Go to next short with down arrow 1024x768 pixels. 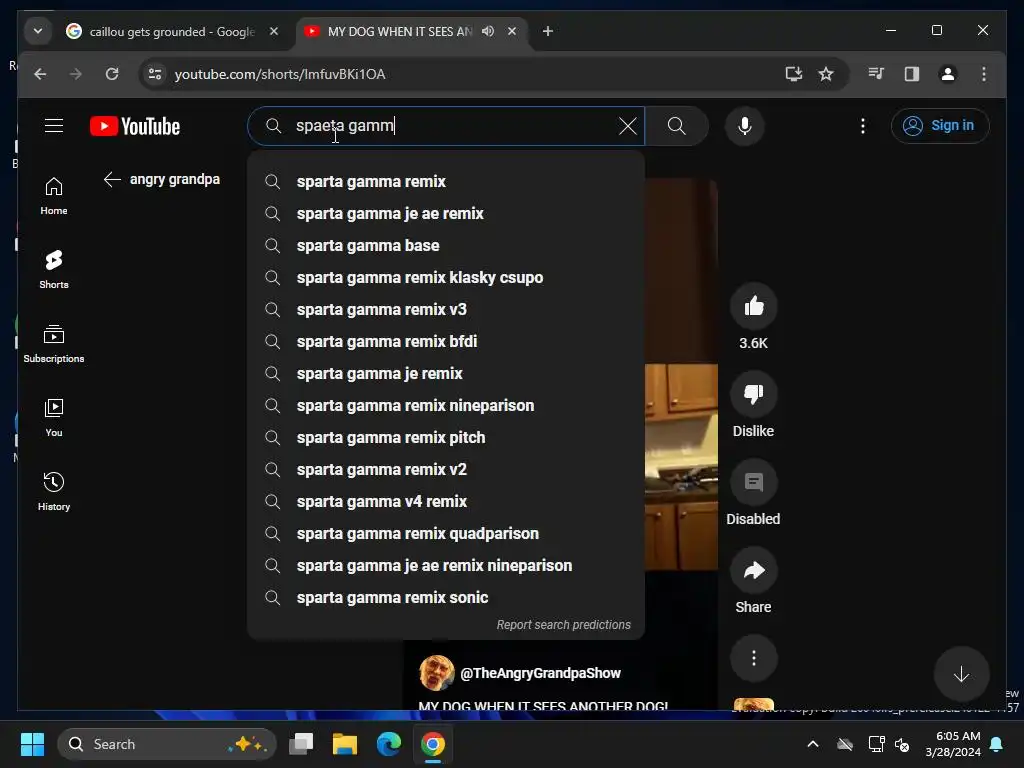pos(961,674)
